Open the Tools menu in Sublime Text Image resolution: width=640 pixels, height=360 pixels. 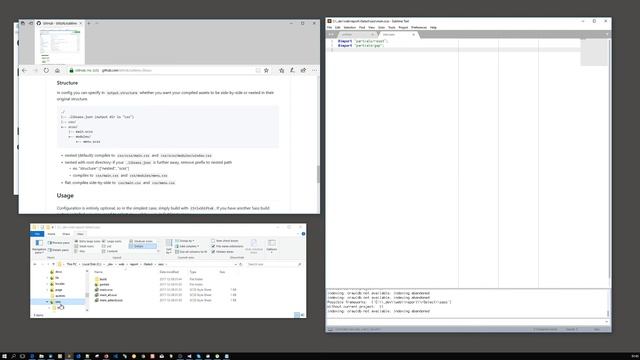tap(392, 27)
